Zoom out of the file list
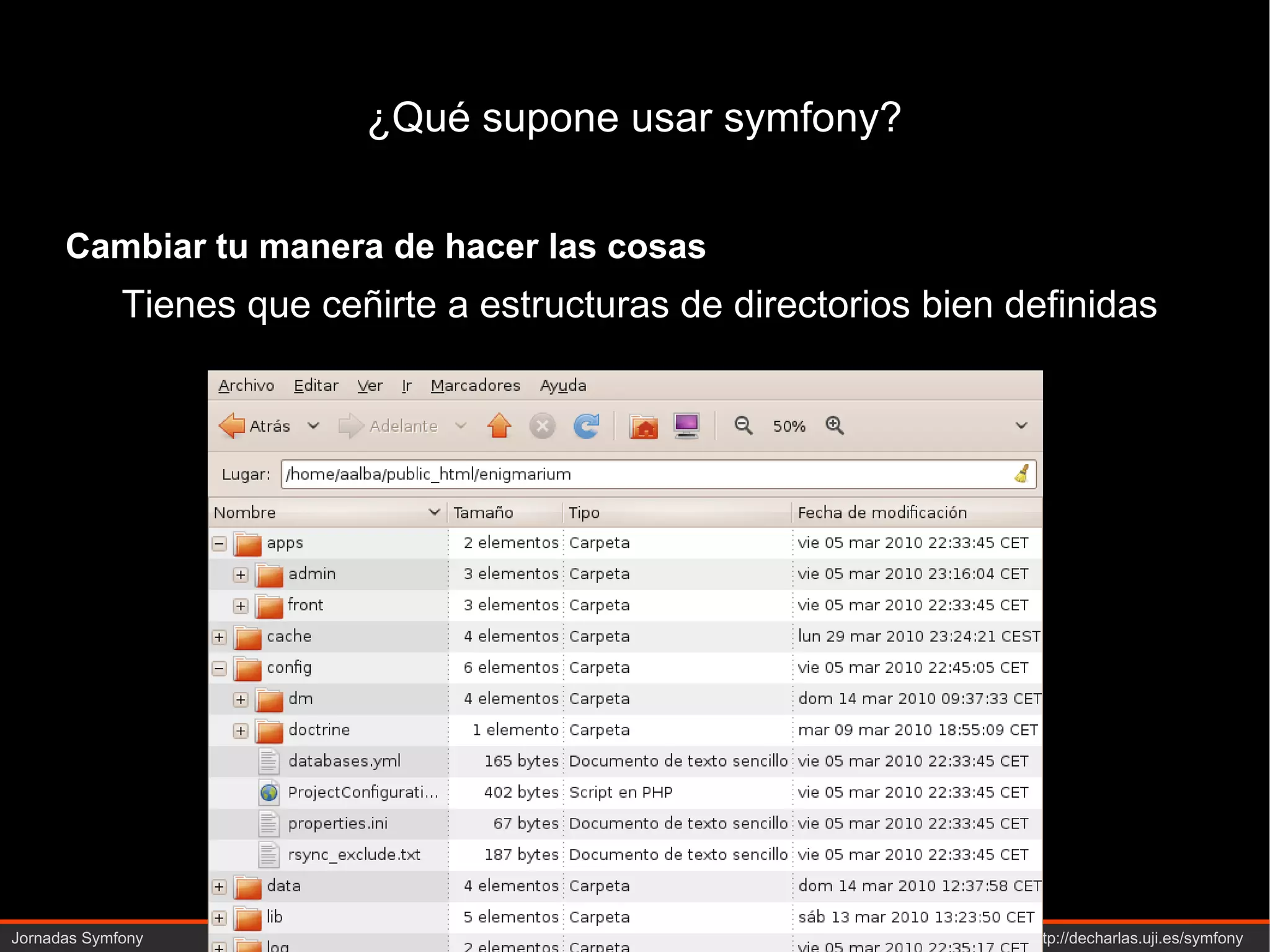Viewport: 1270px width, 952px height. [x=743, y=426]
